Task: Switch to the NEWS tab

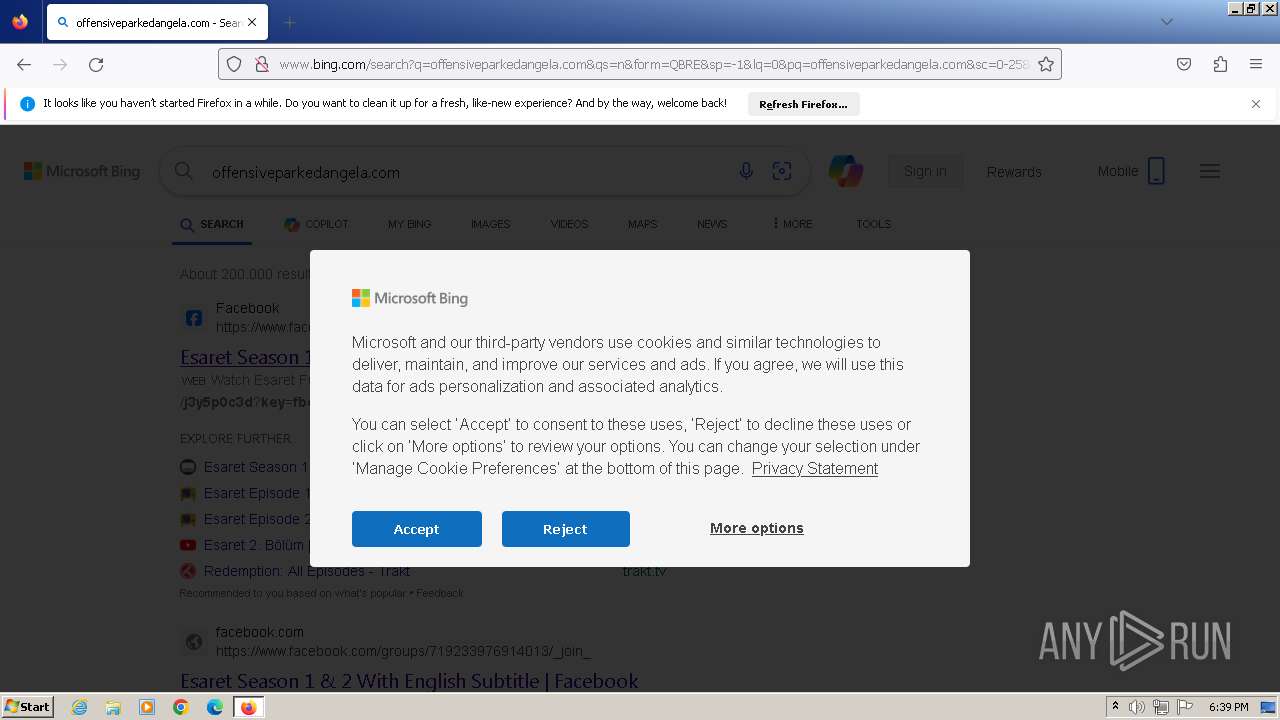Action: [712, 224]
